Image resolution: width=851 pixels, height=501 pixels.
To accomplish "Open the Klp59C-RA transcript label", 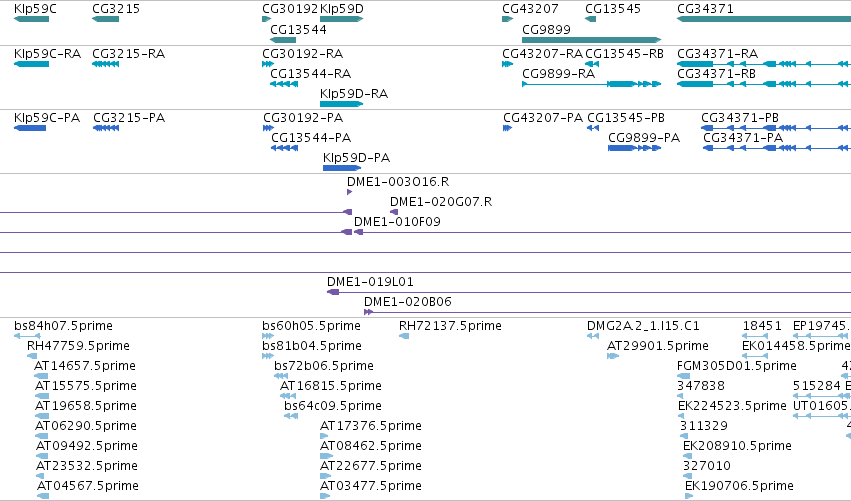I will coord(47,54).
